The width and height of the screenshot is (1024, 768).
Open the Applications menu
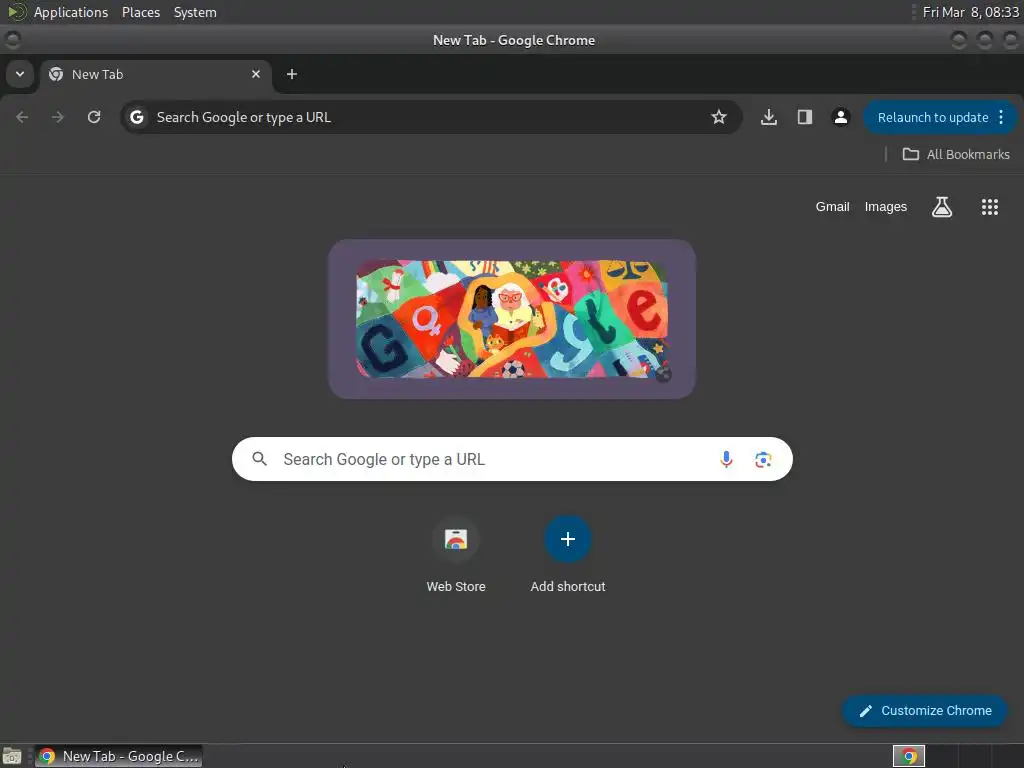tap(71, 12)
